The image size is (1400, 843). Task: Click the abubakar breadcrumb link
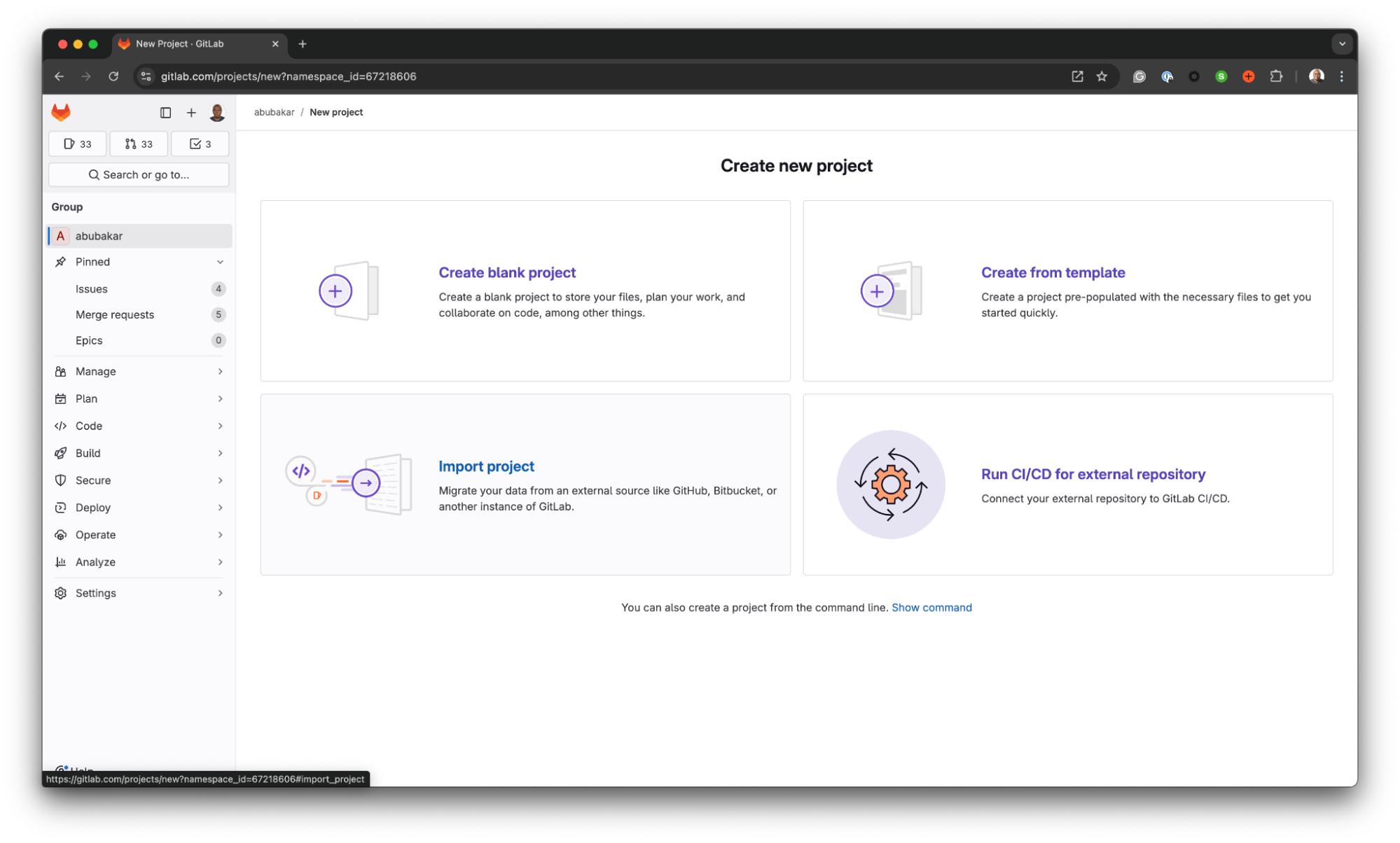tap(274, 112)
